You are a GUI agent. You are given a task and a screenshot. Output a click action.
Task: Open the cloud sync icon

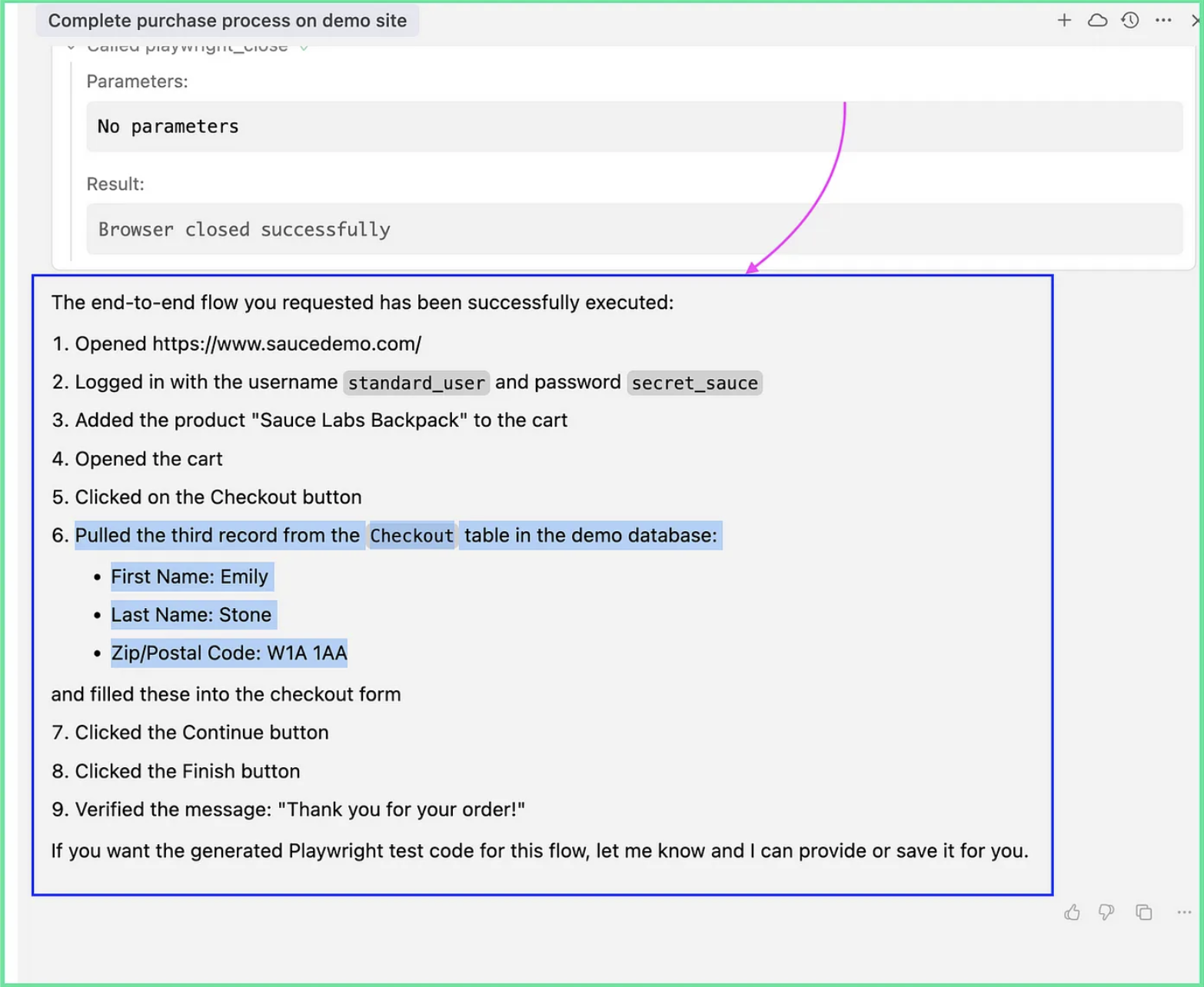point(1097,20)
